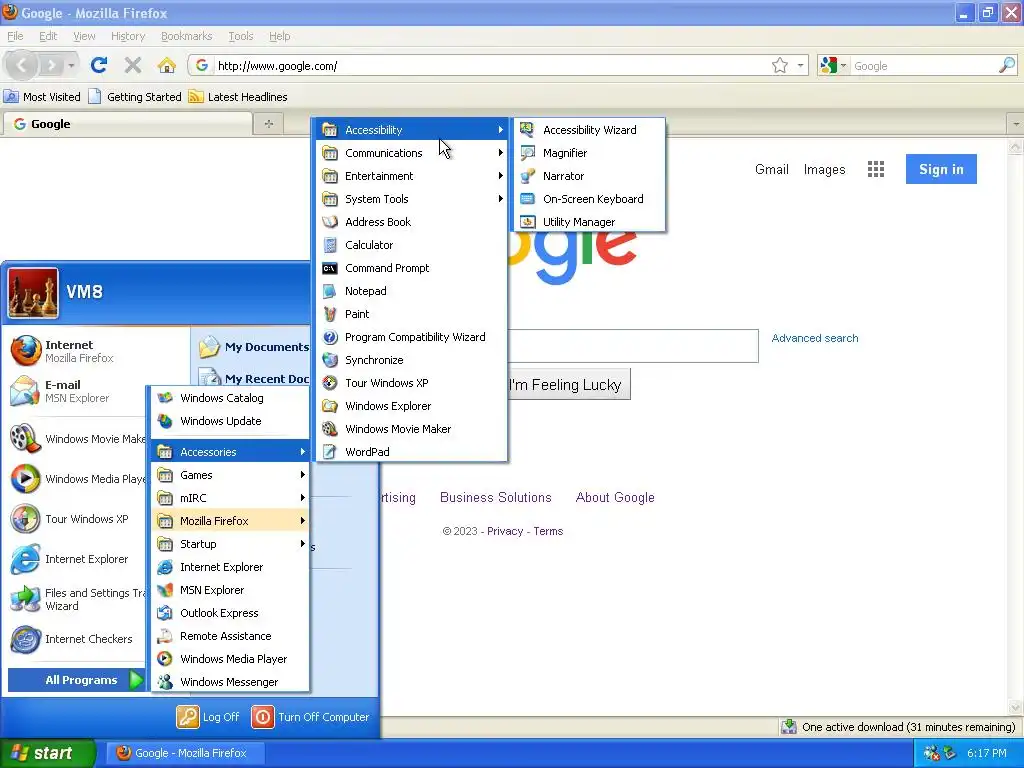Open Windows Update
The image size is (1024, 768).
[231, 421]
